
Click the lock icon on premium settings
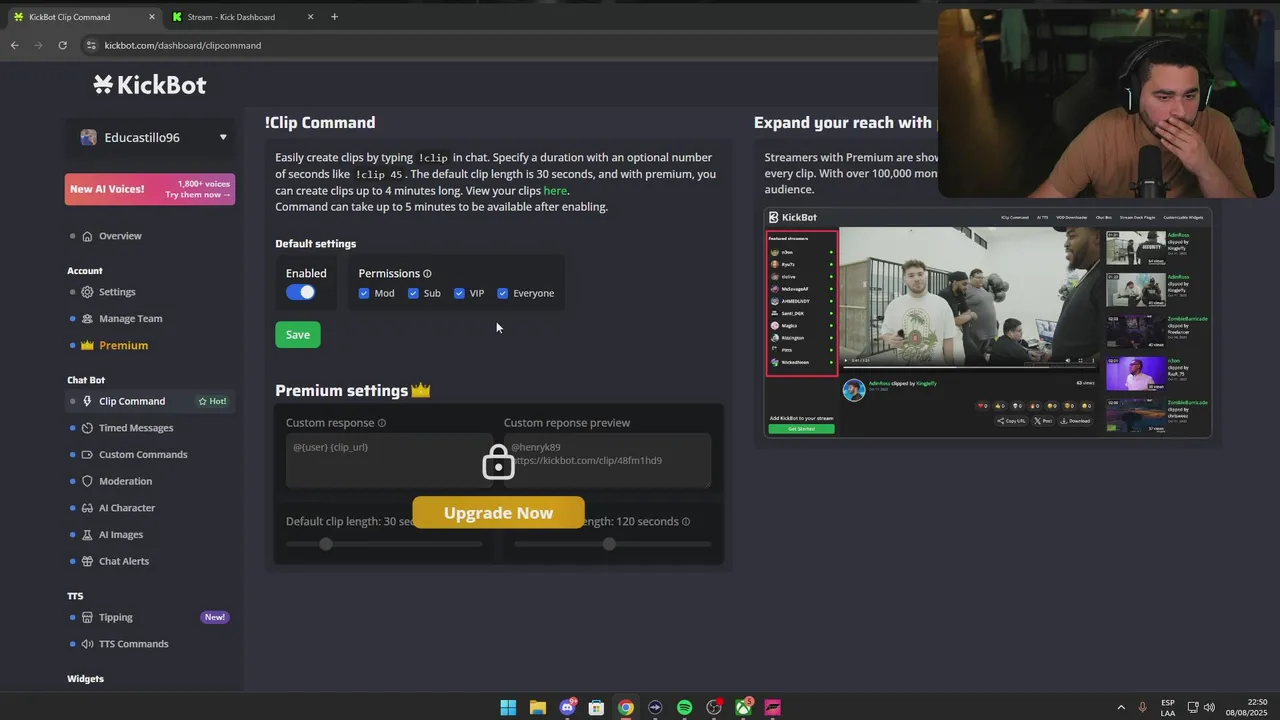[498, 461]
